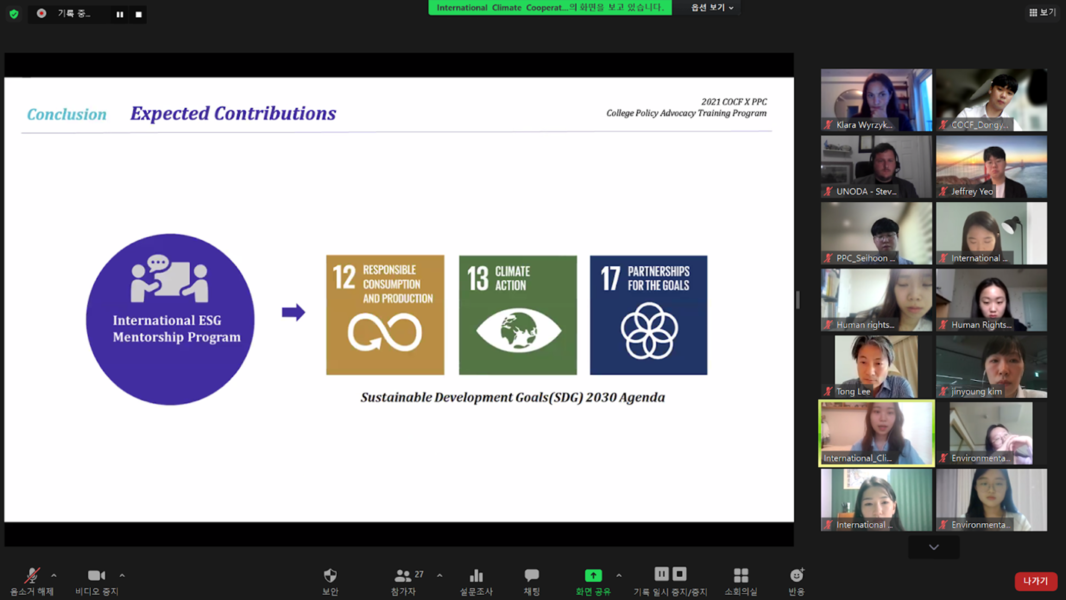Image resolution: width=1066 pixels, height=600 pixels.
Task: Click the green Share Screen icon
Action: point(593,577)
